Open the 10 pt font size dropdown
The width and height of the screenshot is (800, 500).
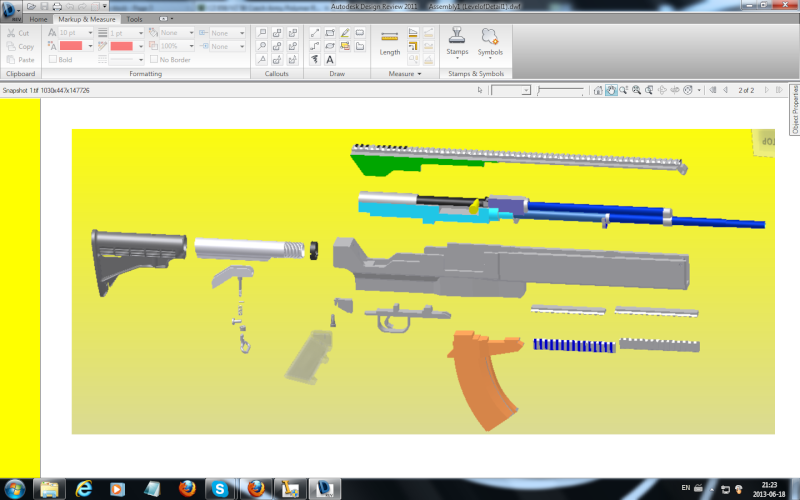[90, 33]
